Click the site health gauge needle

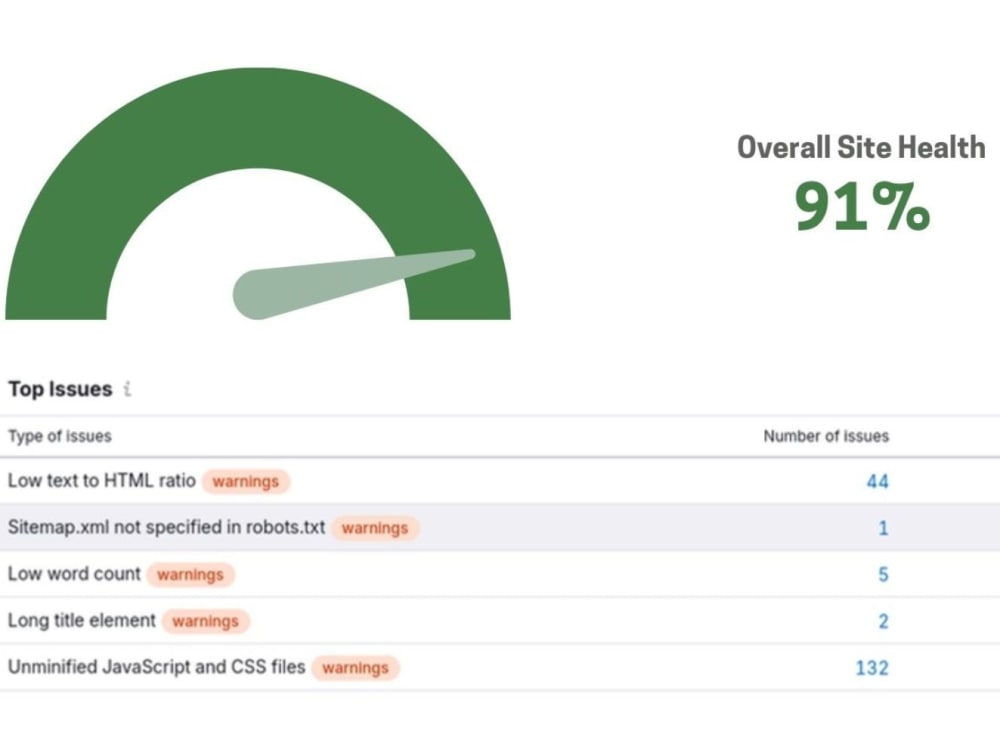click(354, 284)
